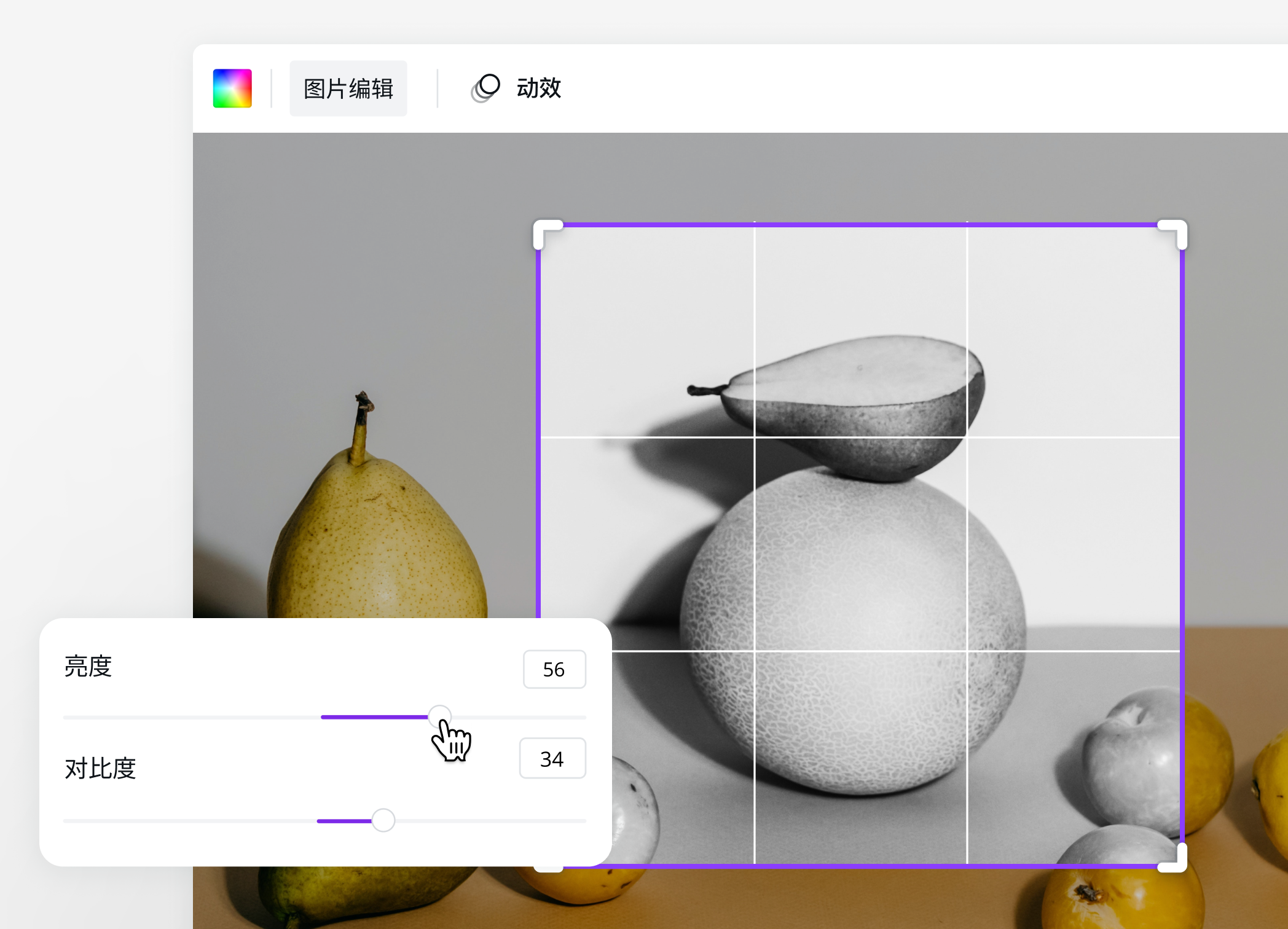Click the 亮度 brightness slider handle
Screen dimensions: 1288x929
(439, 717)
